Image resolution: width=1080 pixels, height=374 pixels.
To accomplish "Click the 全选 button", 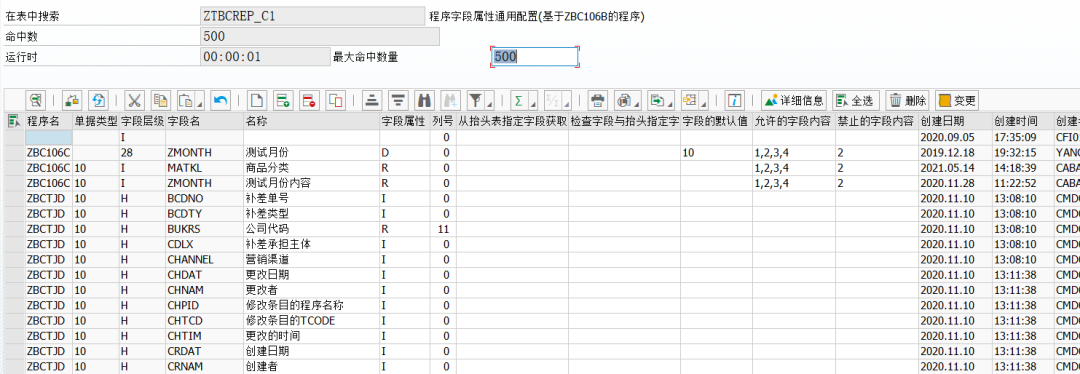I will 855,101.
